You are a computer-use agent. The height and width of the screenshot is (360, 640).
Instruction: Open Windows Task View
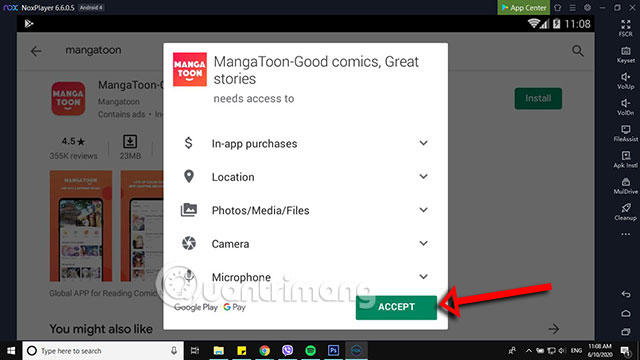click(195, 351)
